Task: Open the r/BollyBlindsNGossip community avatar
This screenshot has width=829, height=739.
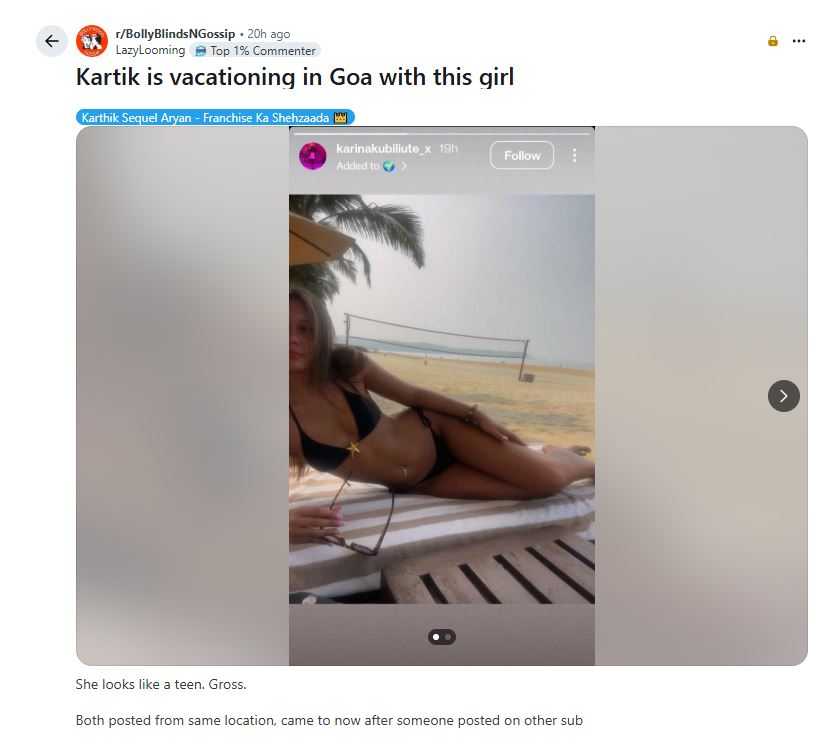Action: coord(91,41)
